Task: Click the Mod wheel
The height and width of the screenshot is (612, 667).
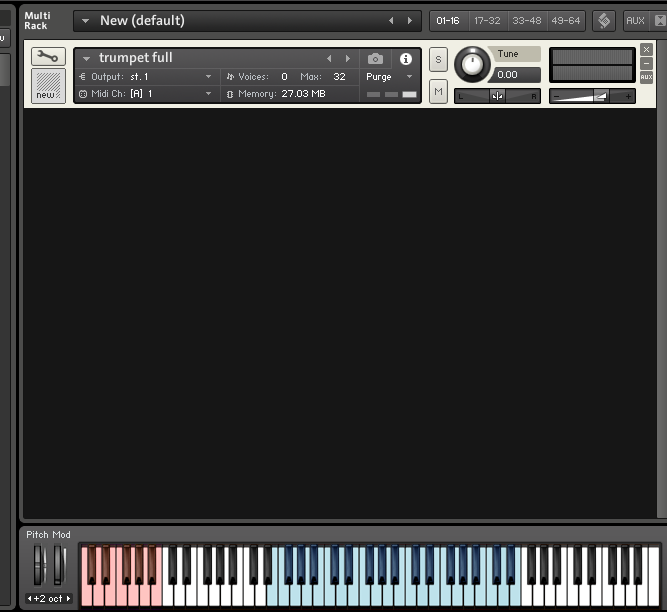Action: (x=59, y=565)
